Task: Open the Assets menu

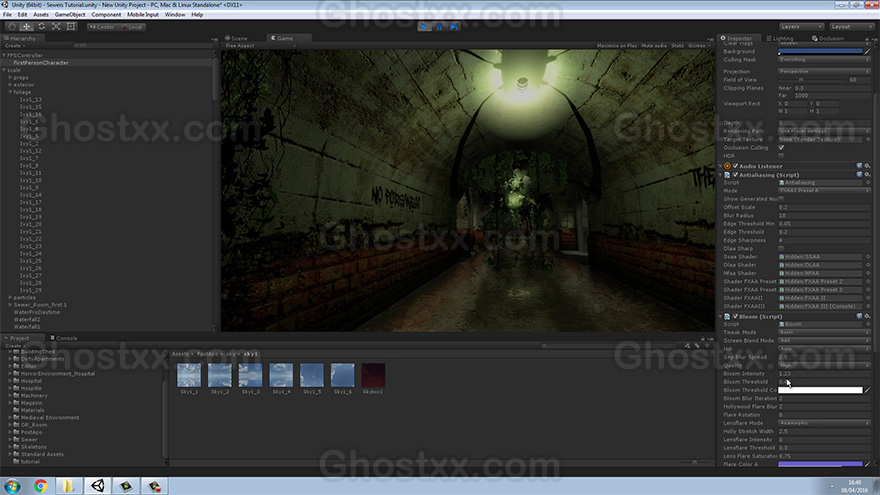Action: pos(41,15)
